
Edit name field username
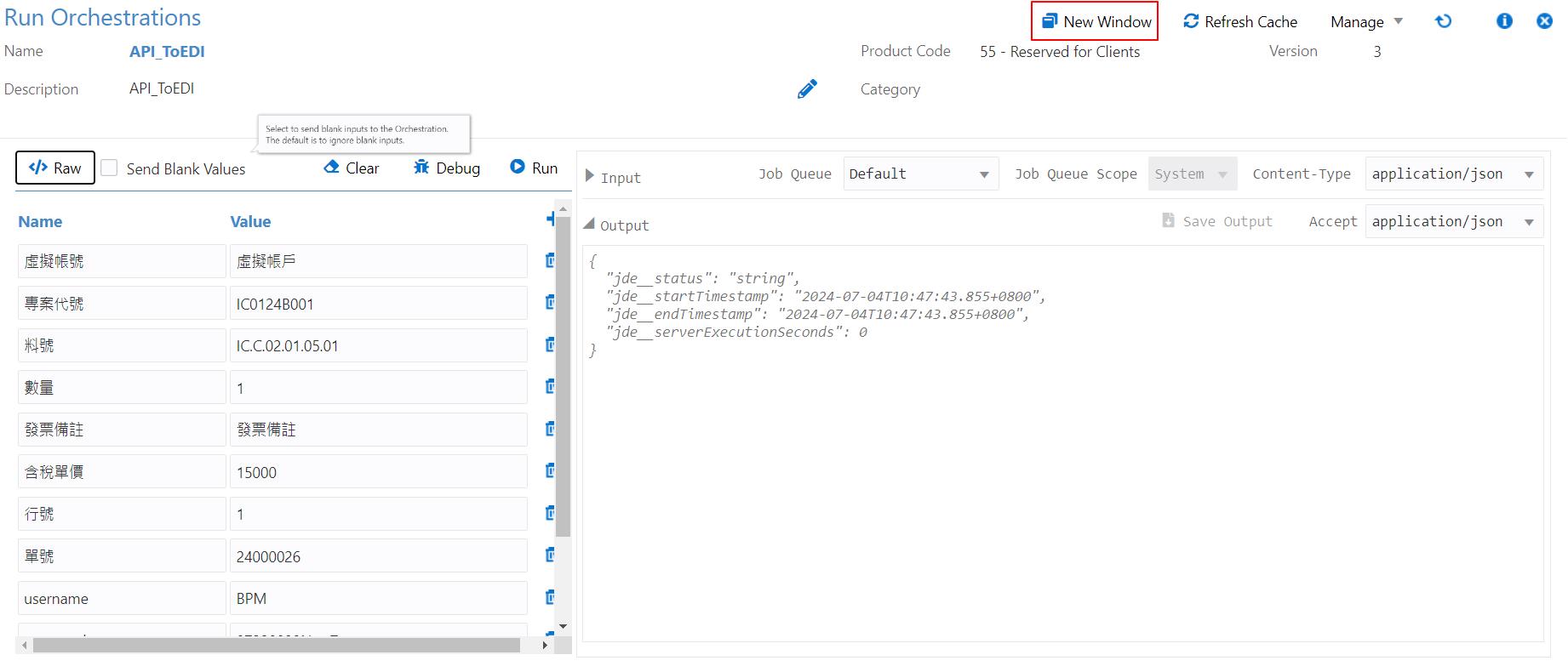click(122, 598)
